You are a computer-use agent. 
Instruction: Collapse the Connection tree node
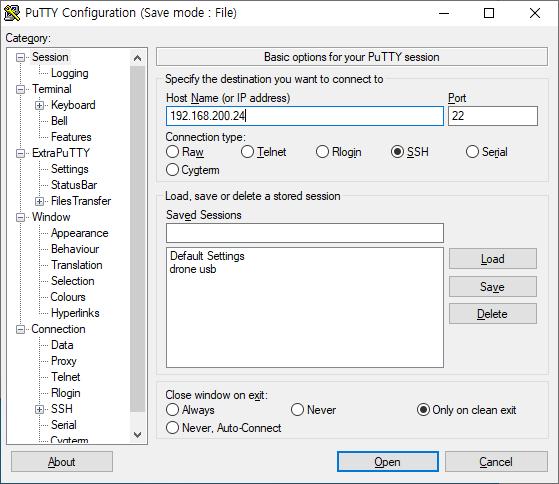click(x=21, y=329)
